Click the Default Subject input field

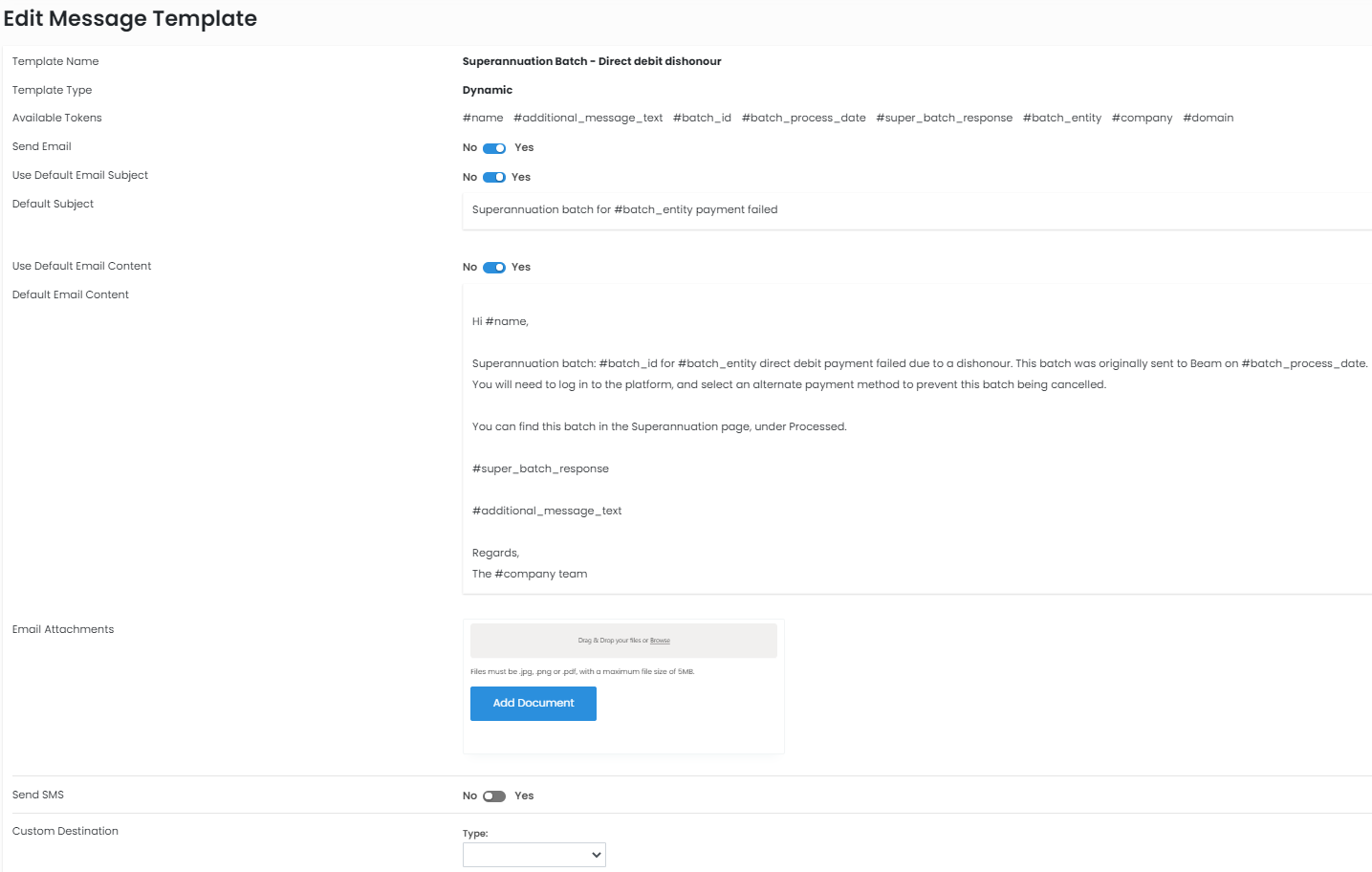pyautogui.click(x=916, y=210)
